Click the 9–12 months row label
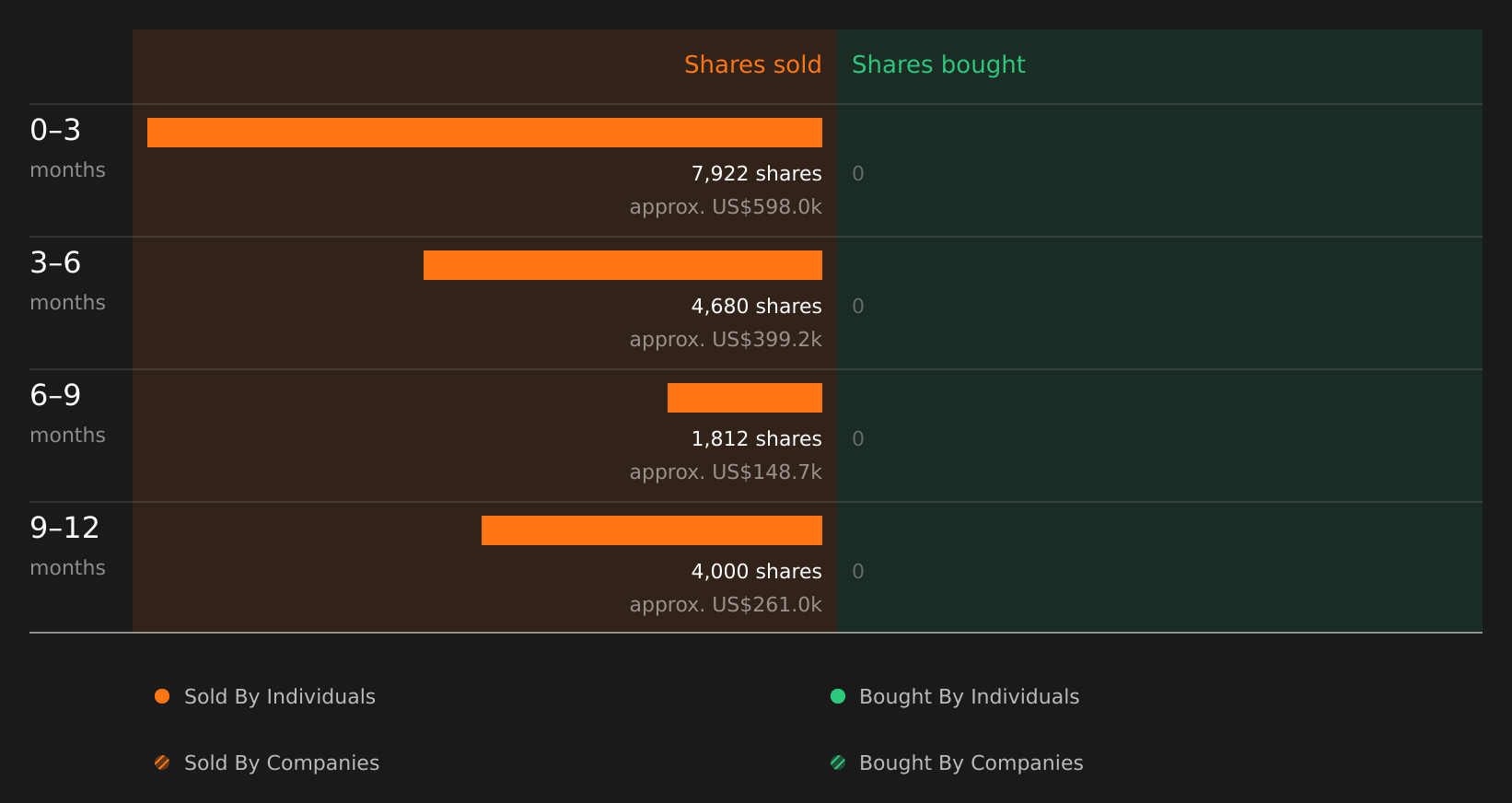 click(x=67, y=546)
